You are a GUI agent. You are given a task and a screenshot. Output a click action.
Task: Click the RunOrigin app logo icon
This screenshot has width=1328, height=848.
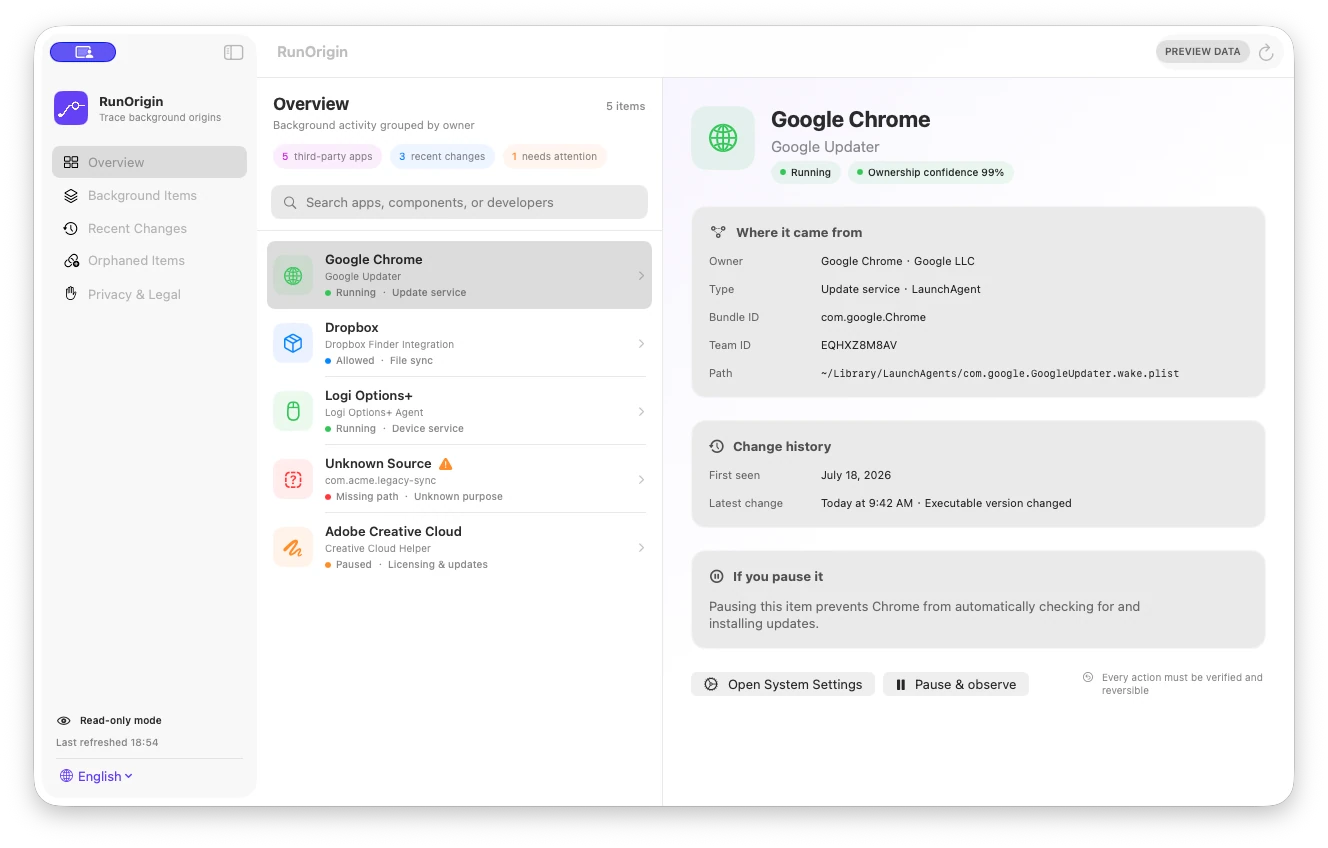pos(71,108)
